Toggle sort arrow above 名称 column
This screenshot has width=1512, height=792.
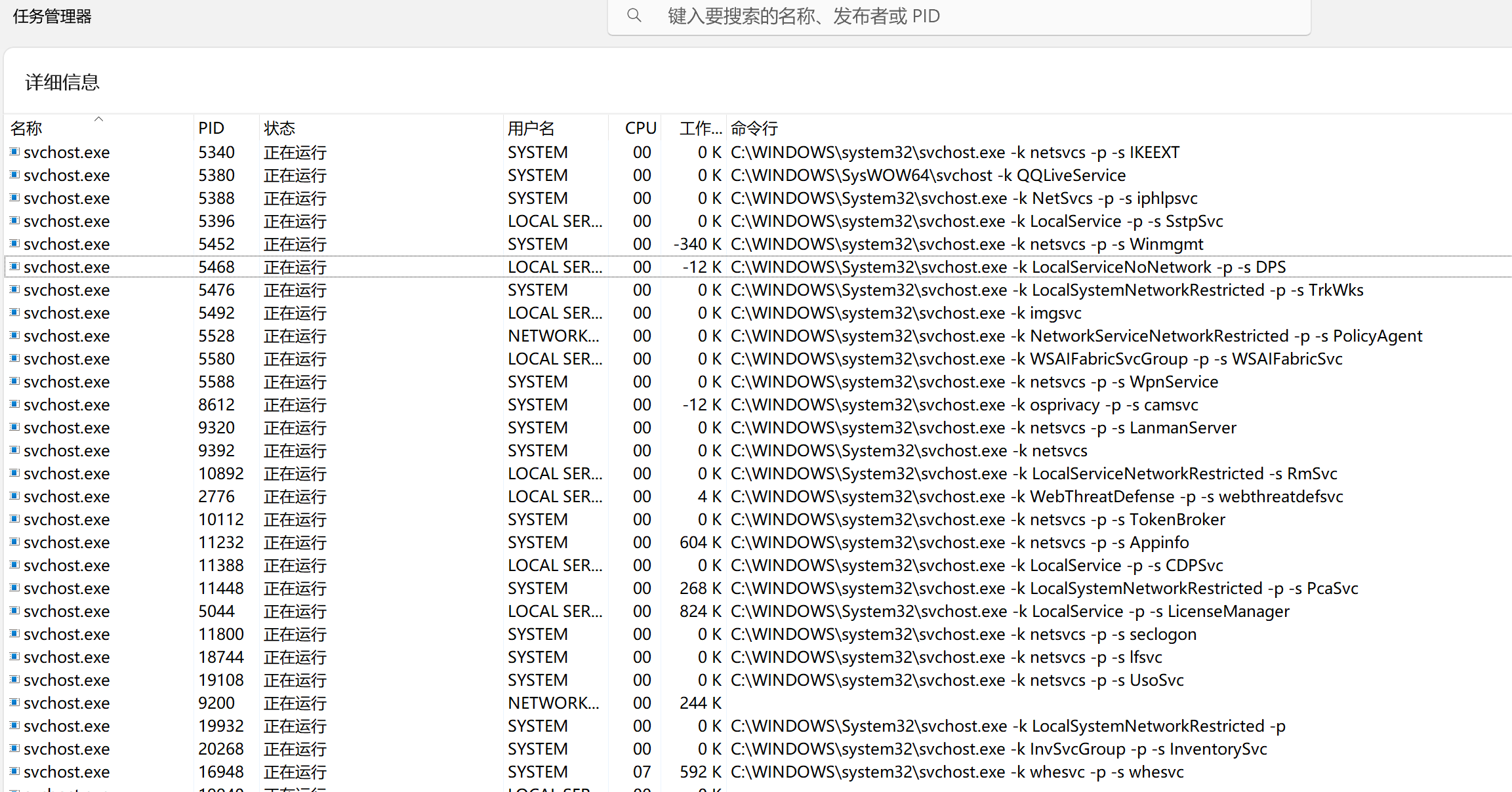[x=98, y=119]
